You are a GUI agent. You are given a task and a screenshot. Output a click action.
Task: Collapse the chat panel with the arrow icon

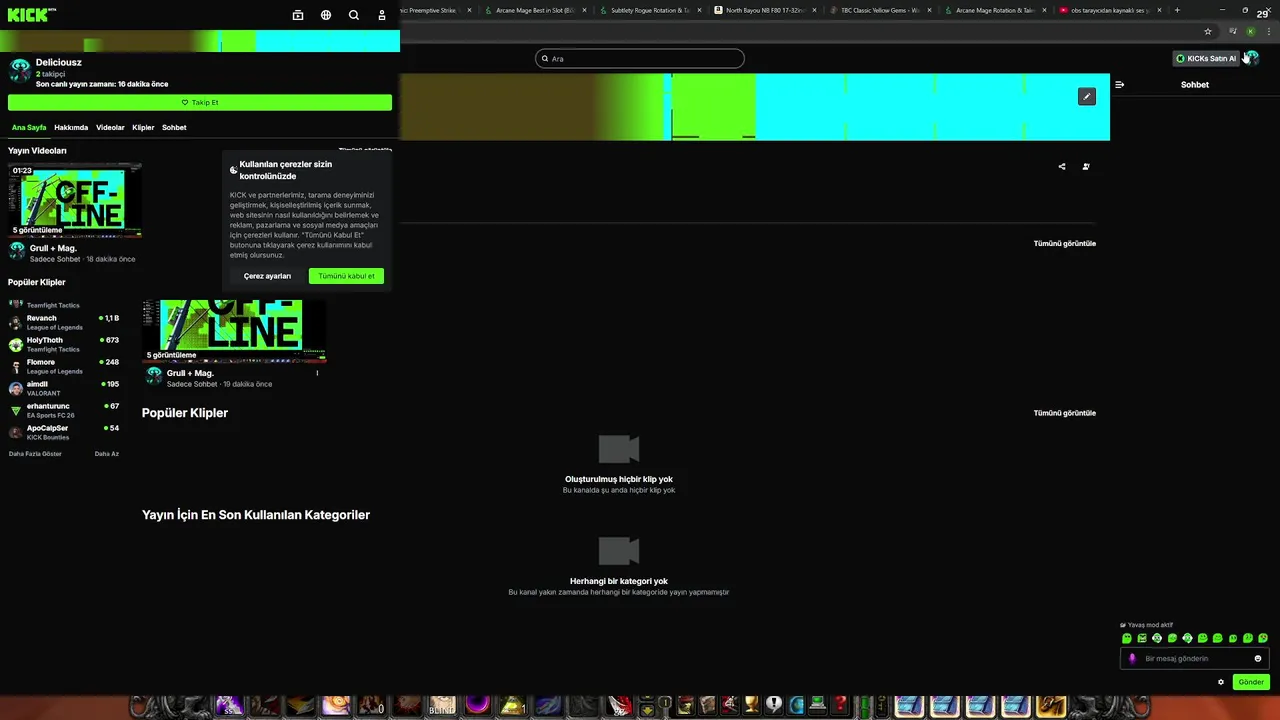[1119, 85]
